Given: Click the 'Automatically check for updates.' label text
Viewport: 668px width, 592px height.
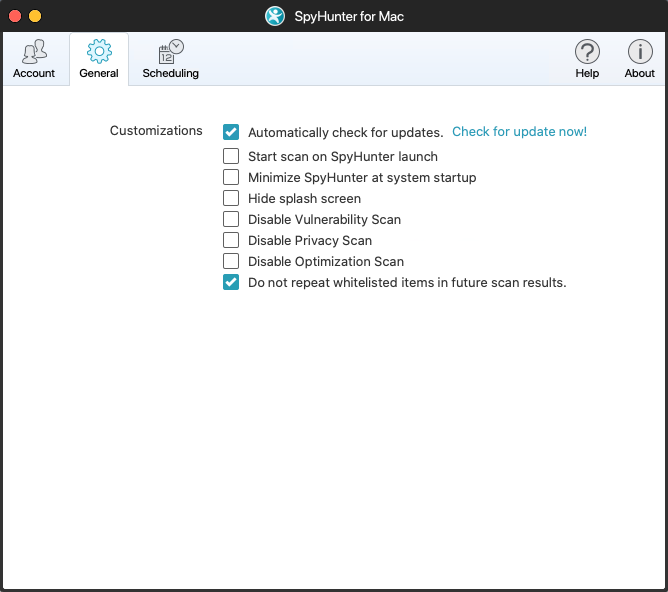Looking at the screenshot, I should pos(345,132).
